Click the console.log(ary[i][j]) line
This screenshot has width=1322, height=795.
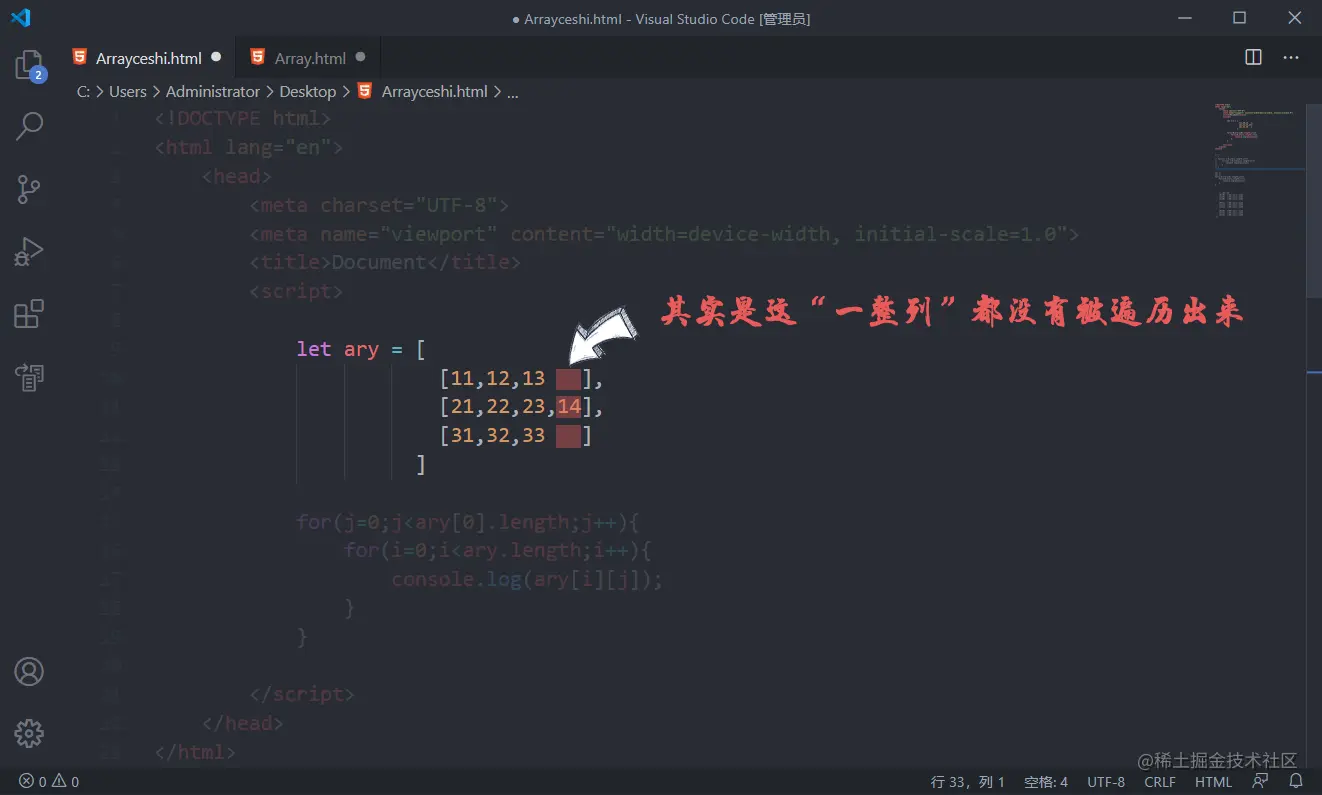(527, 579)
